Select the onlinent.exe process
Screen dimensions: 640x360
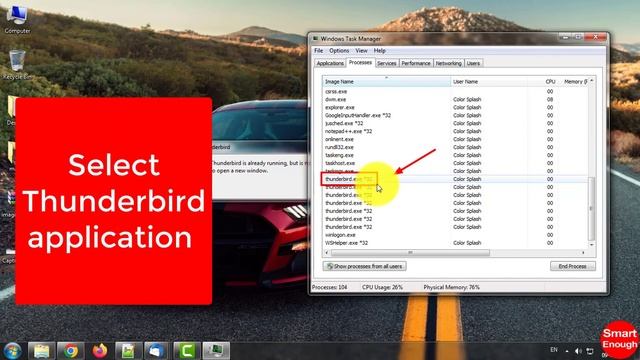[x=455, y=139]
